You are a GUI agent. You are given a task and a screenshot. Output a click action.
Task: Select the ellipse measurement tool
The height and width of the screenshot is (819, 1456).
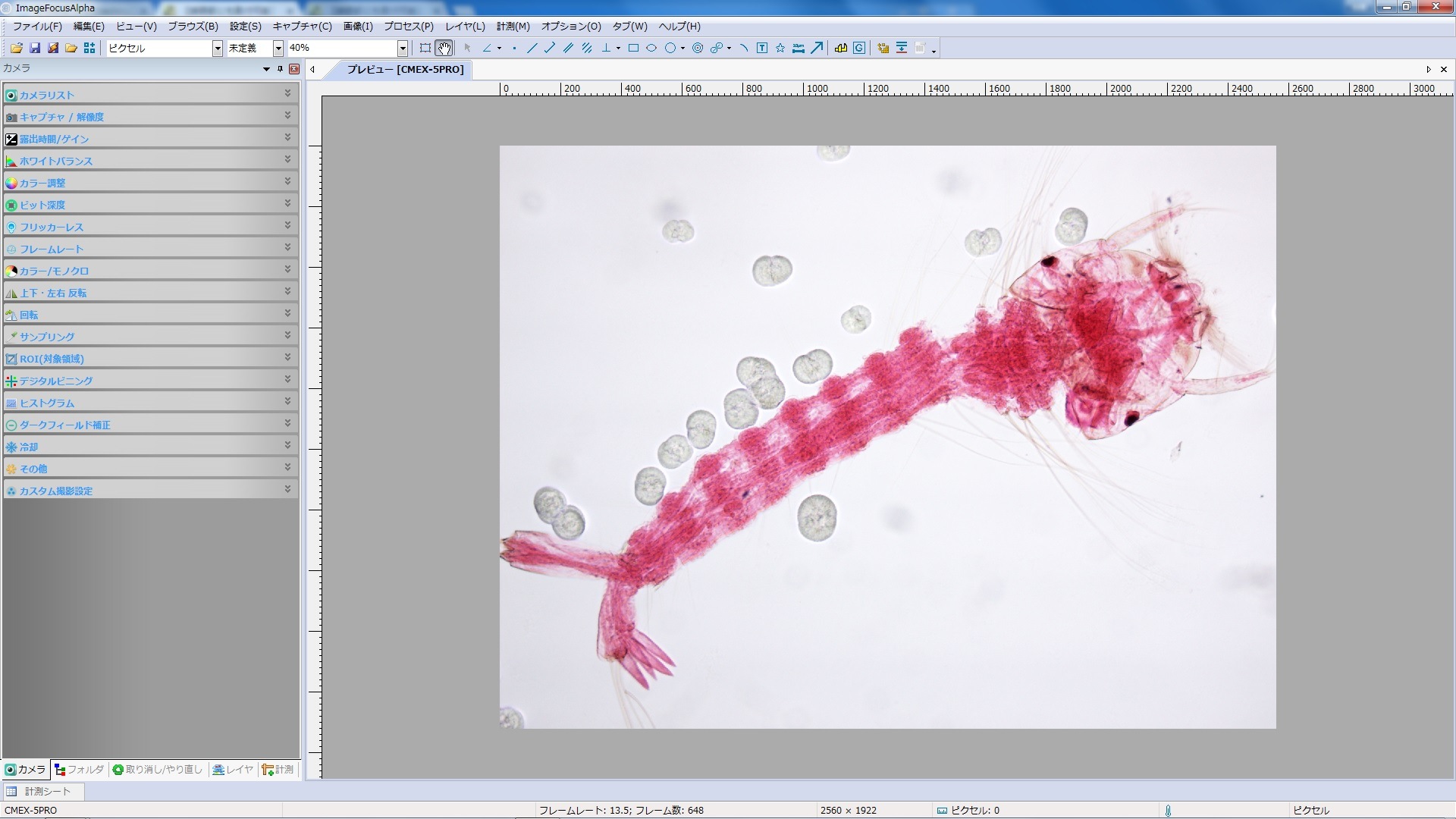point(651,48)
